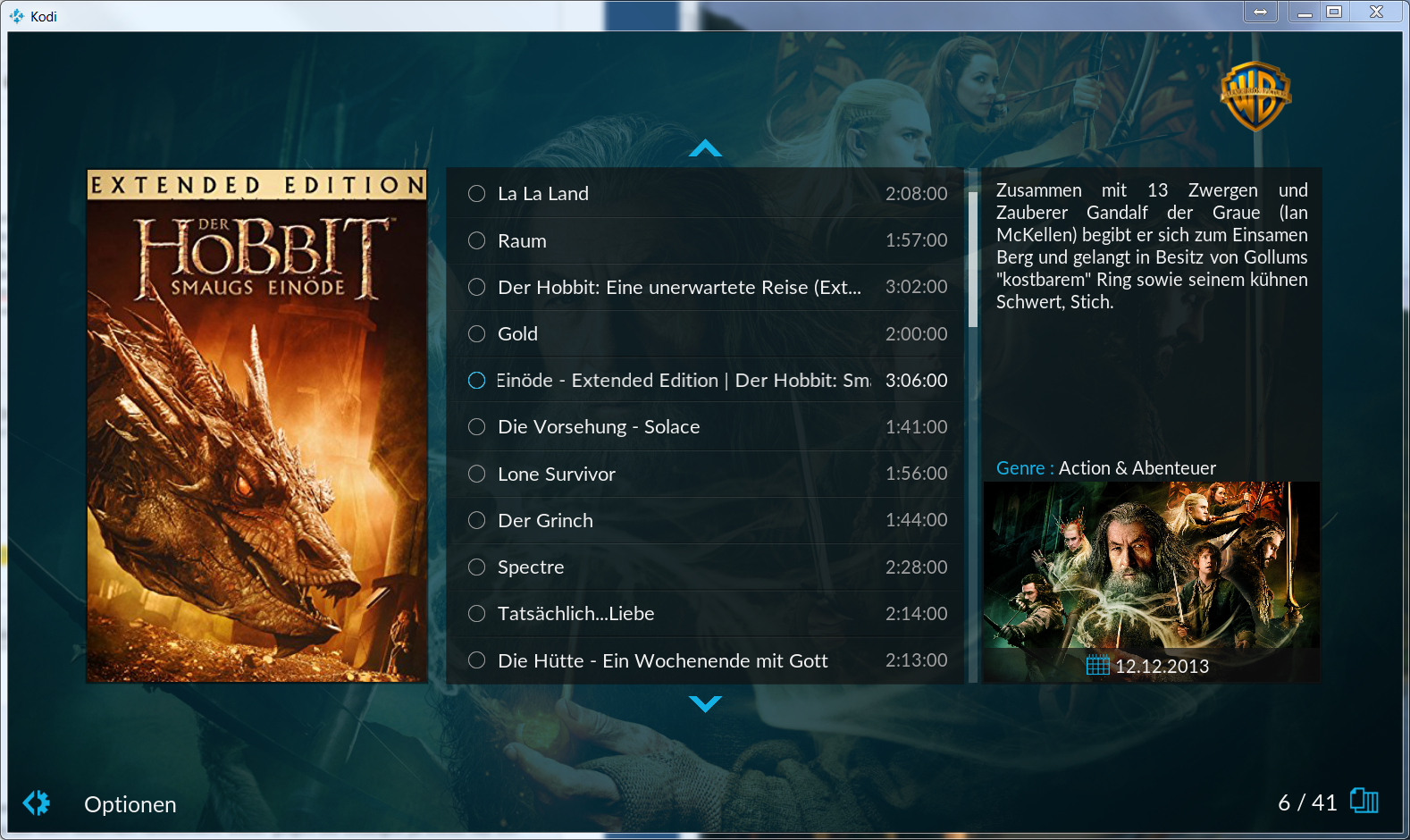Click the item counter 6 / 41
1410x840 pixels.
[1307, 802]
